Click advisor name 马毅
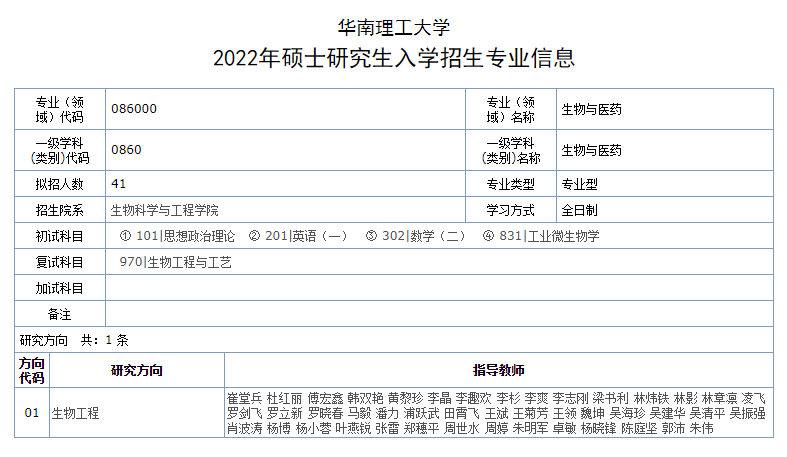The image size is (787, 457). point(359,413)
